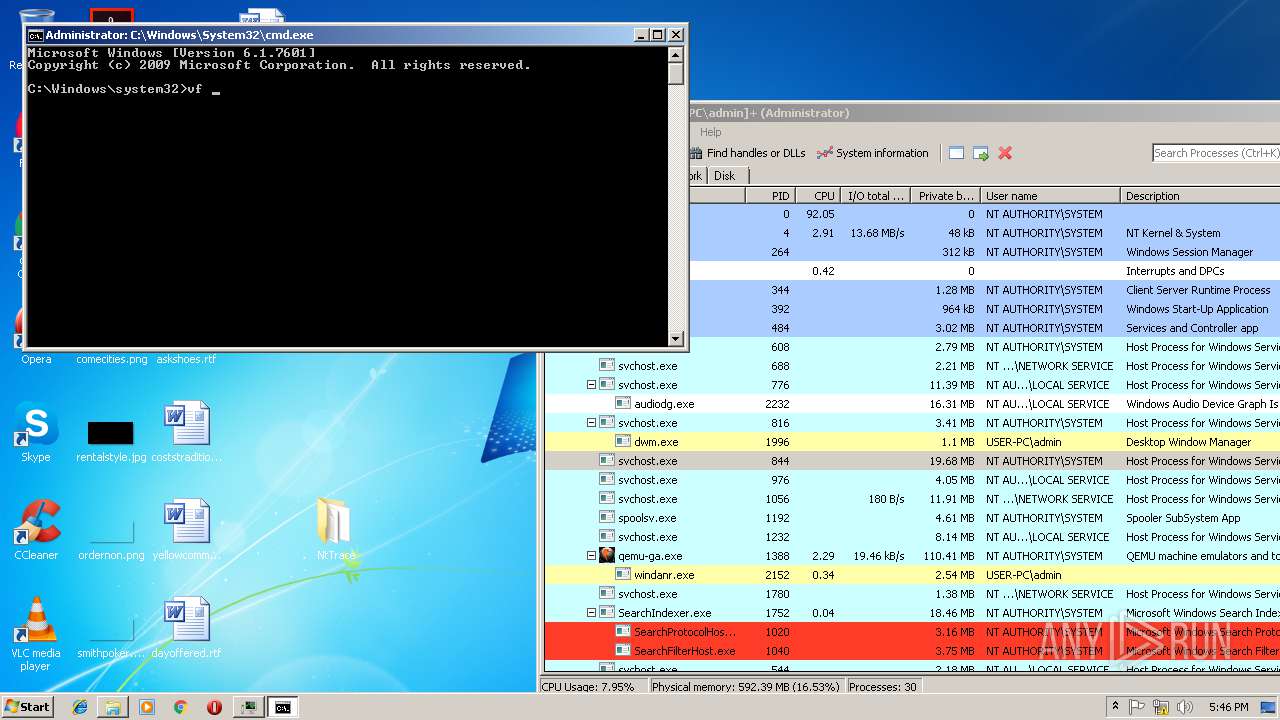
Task: Select rentalstyle.jpg desktop file
Action: [111, 440]
